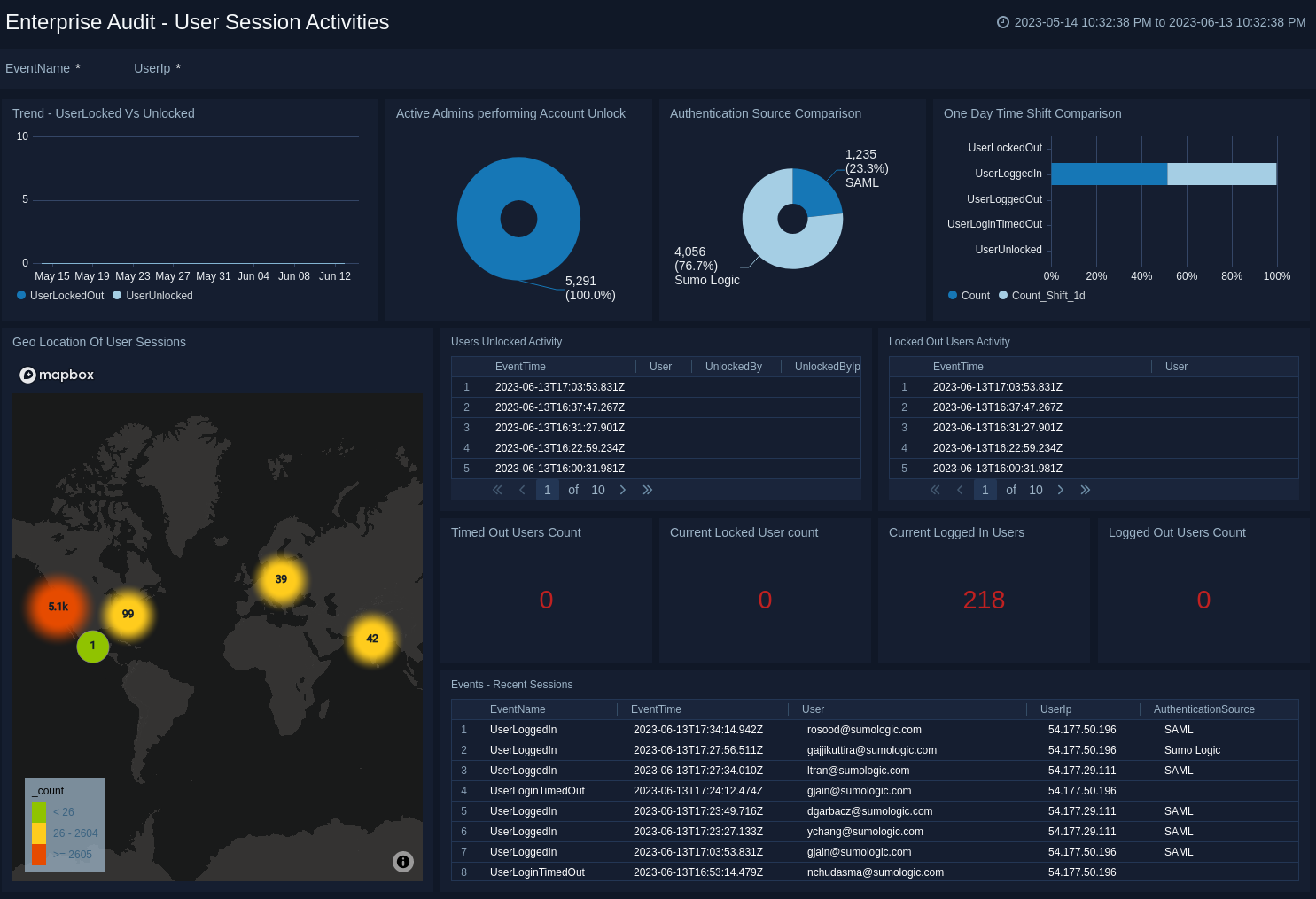Screen dimensions: 1316x899
Task: Click the UserIp column header
Action: point(1055,709)
